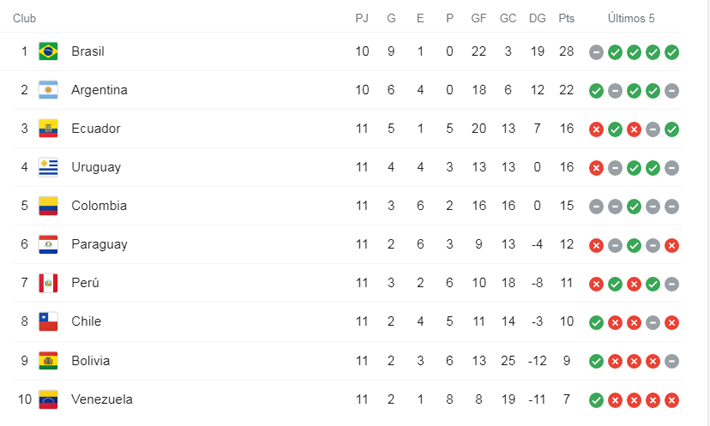The height and width of the screenshot is (426, 710).
Task: Click the Perú flag icon
Action: 48,283
